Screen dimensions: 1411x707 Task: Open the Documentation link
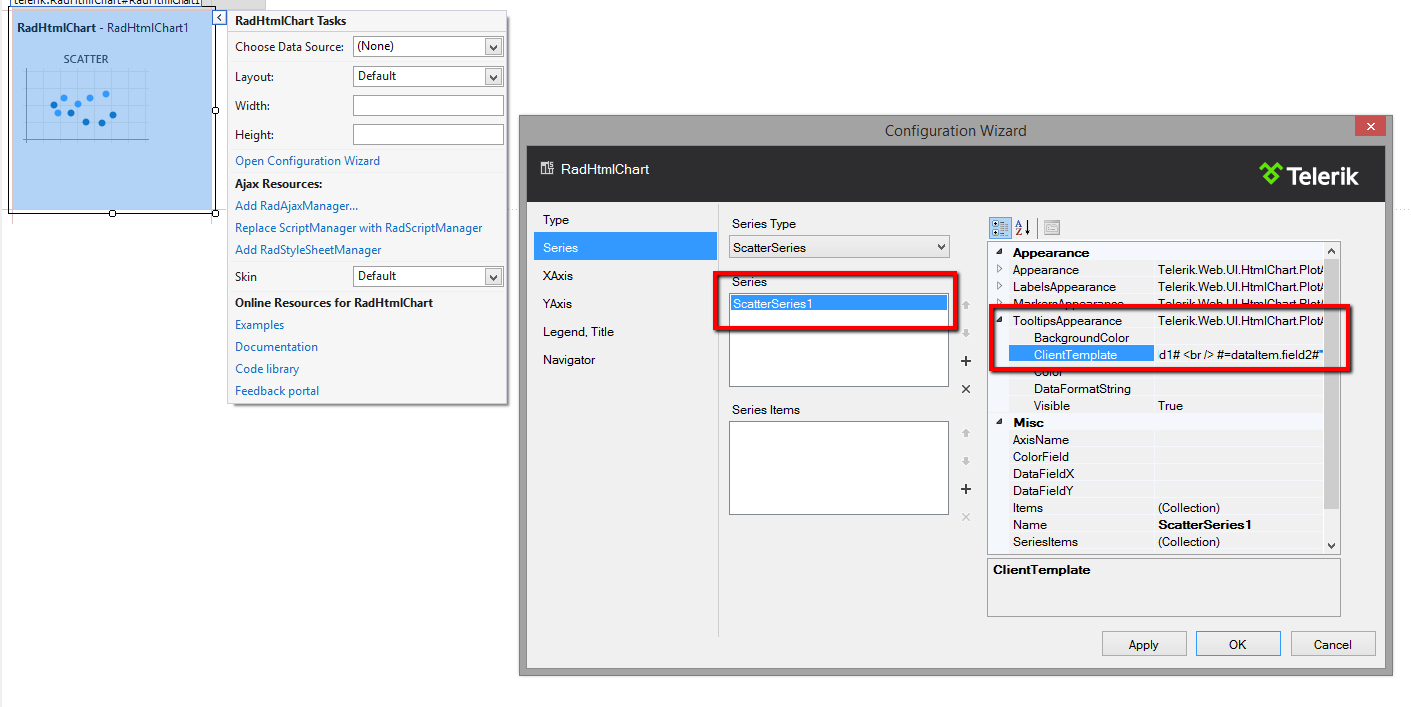point(276,347)
